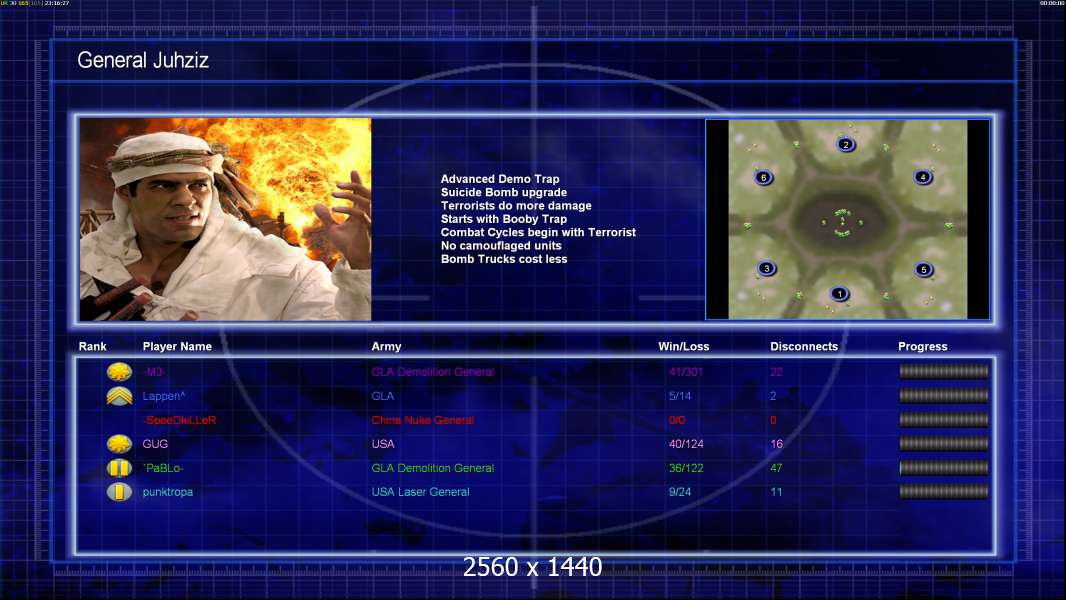This screenshot has height=600, width=1066.
Task: Click the No camouflaged units line
Action: coord(501,246)
